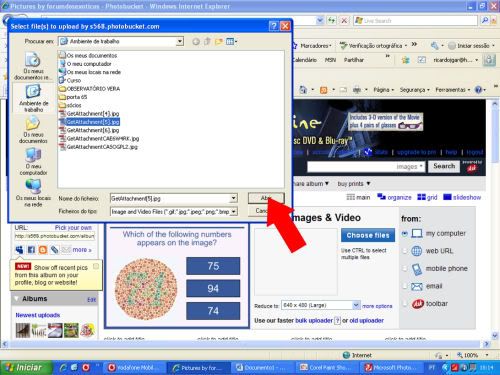Click the Choose files button

click(x=368, y=235)
